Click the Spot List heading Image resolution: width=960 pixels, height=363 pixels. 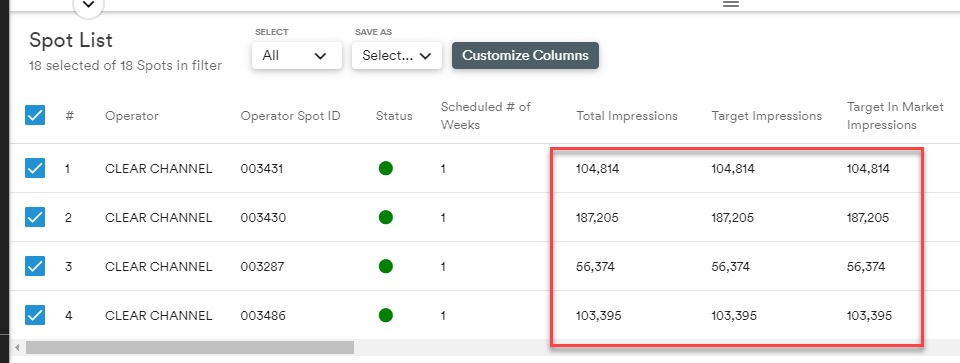[71, 40]
